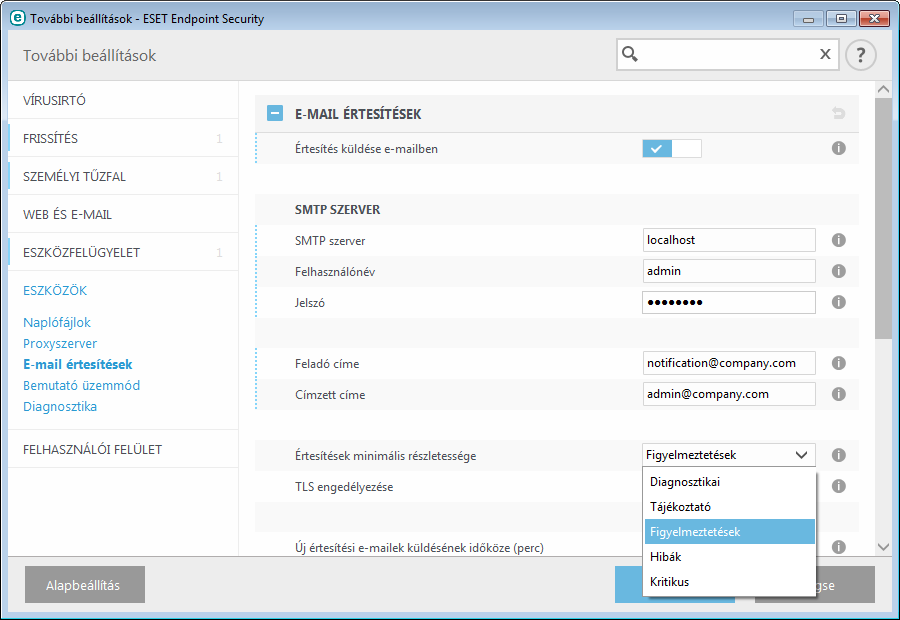900x620 pixels.
Task: Click into the Feladó címe field
Action: [x=729, y=363]
